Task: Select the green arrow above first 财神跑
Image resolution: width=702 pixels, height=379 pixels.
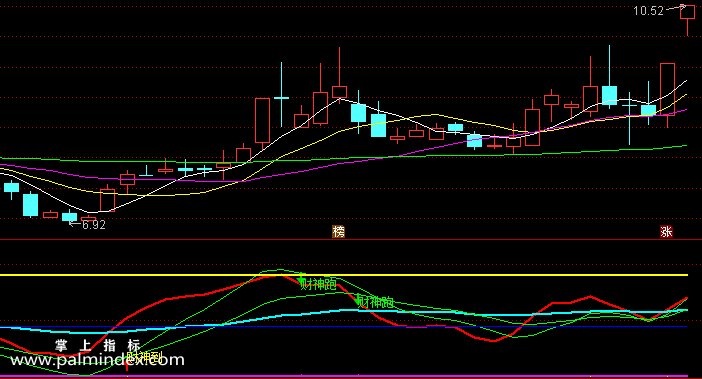Action: (x=301, y=277)
